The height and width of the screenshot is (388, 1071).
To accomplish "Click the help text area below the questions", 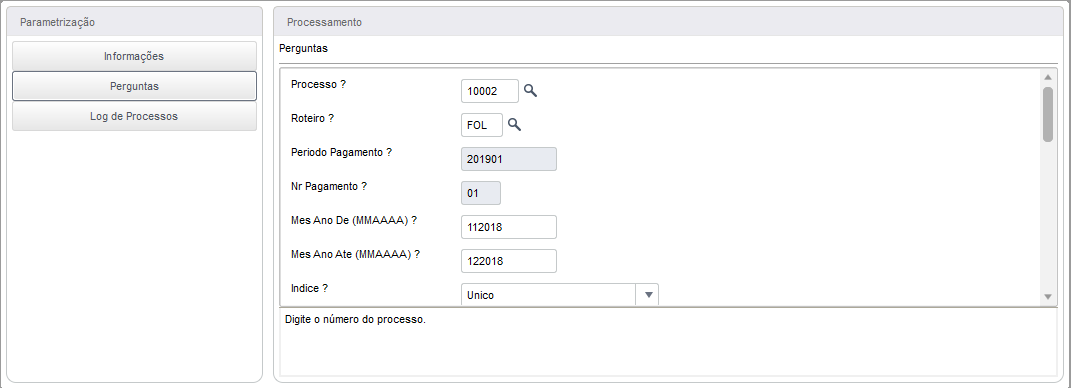I will pyautogui.click(x=669, y=342).
